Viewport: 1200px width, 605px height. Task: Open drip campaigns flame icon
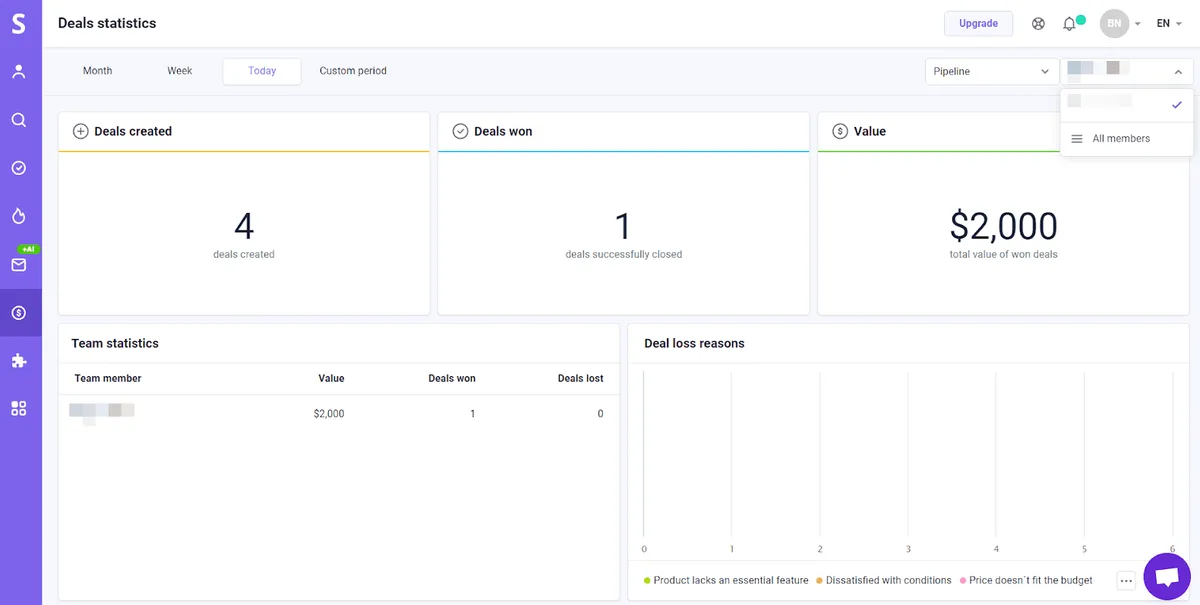20,215
